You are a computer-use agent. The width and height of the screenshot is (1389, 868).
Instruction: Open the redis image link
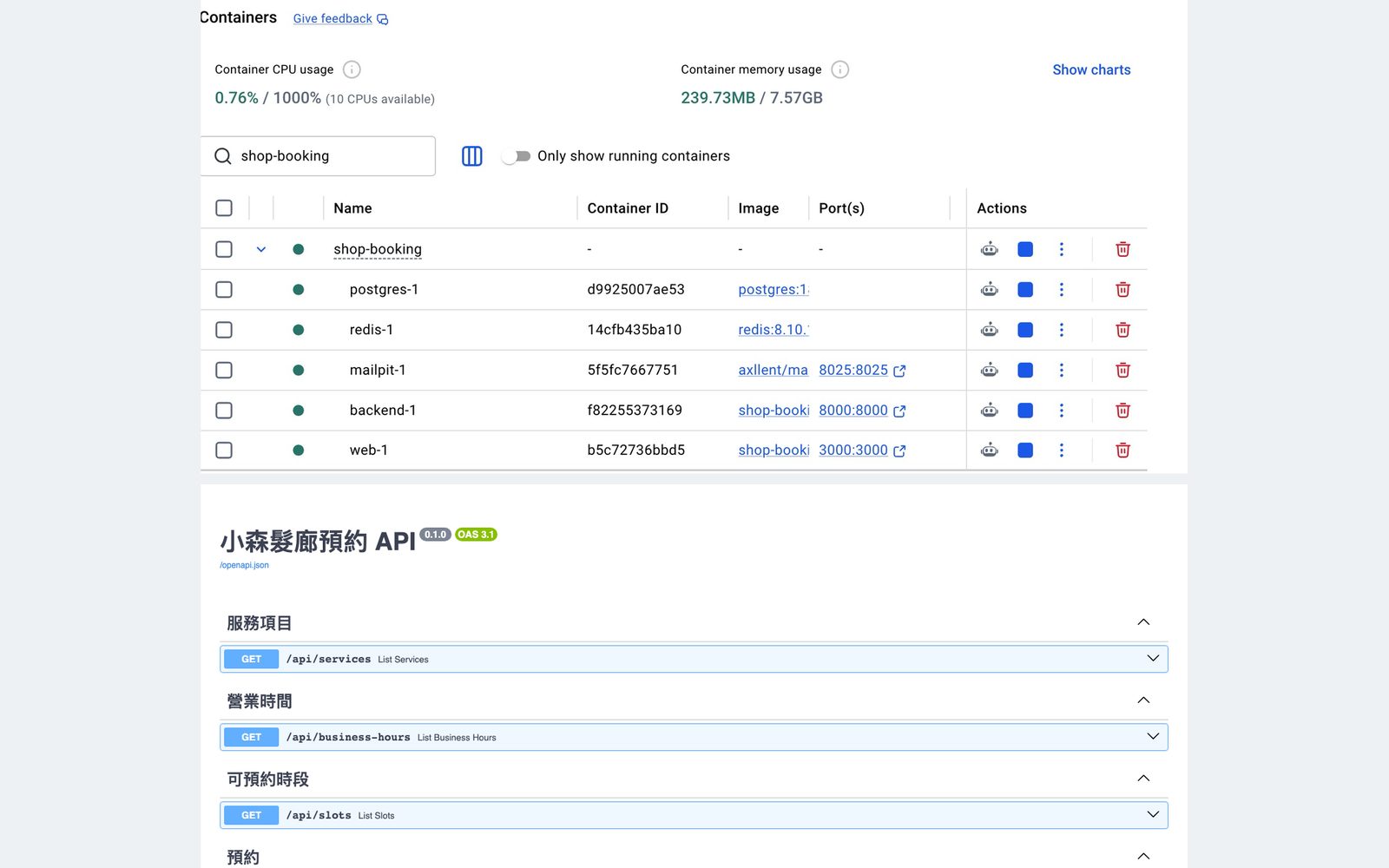773,330
